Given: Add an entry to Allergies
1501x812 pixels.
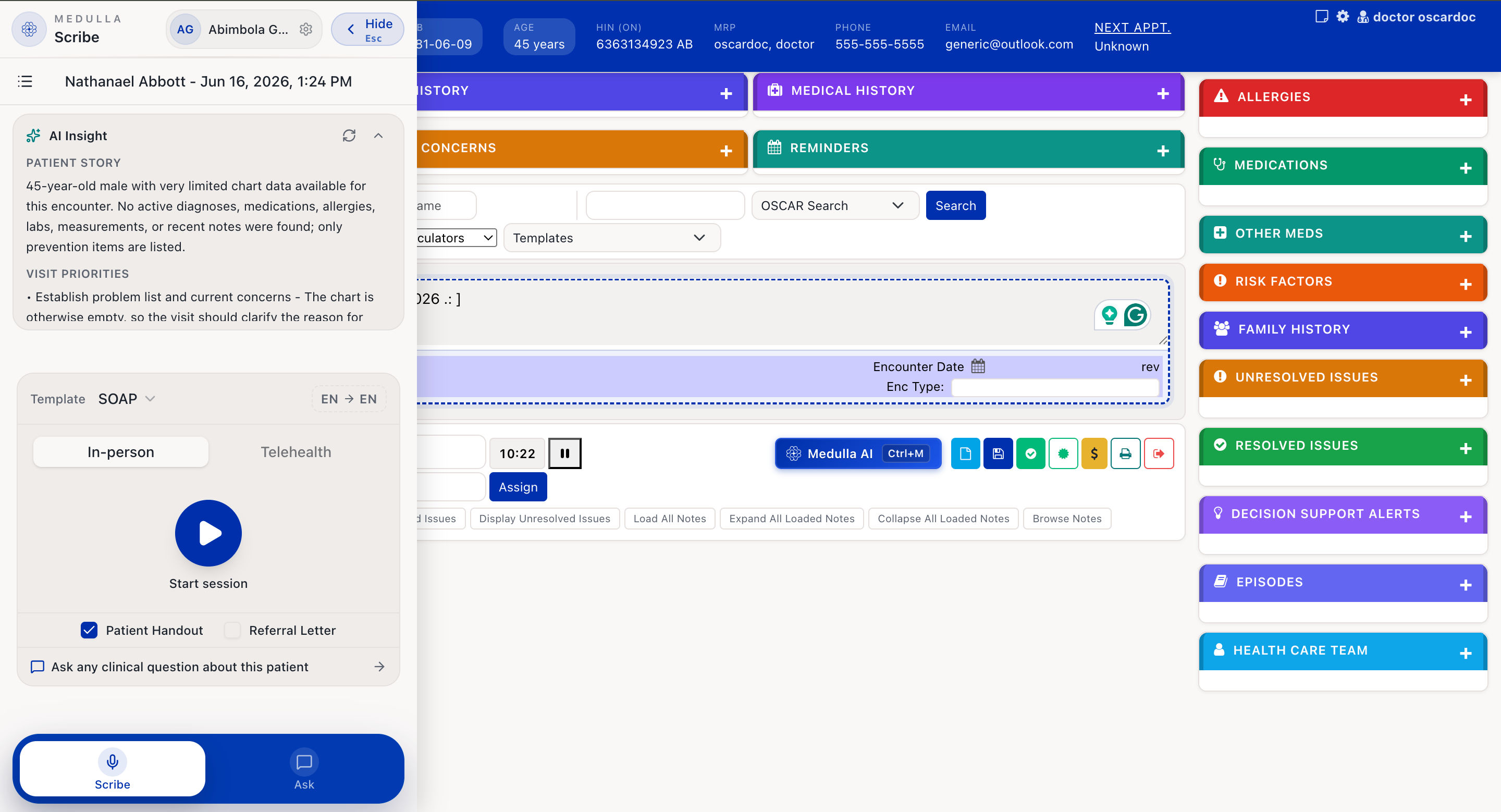Looking at the screenshot, I should tap(1466, 100).
